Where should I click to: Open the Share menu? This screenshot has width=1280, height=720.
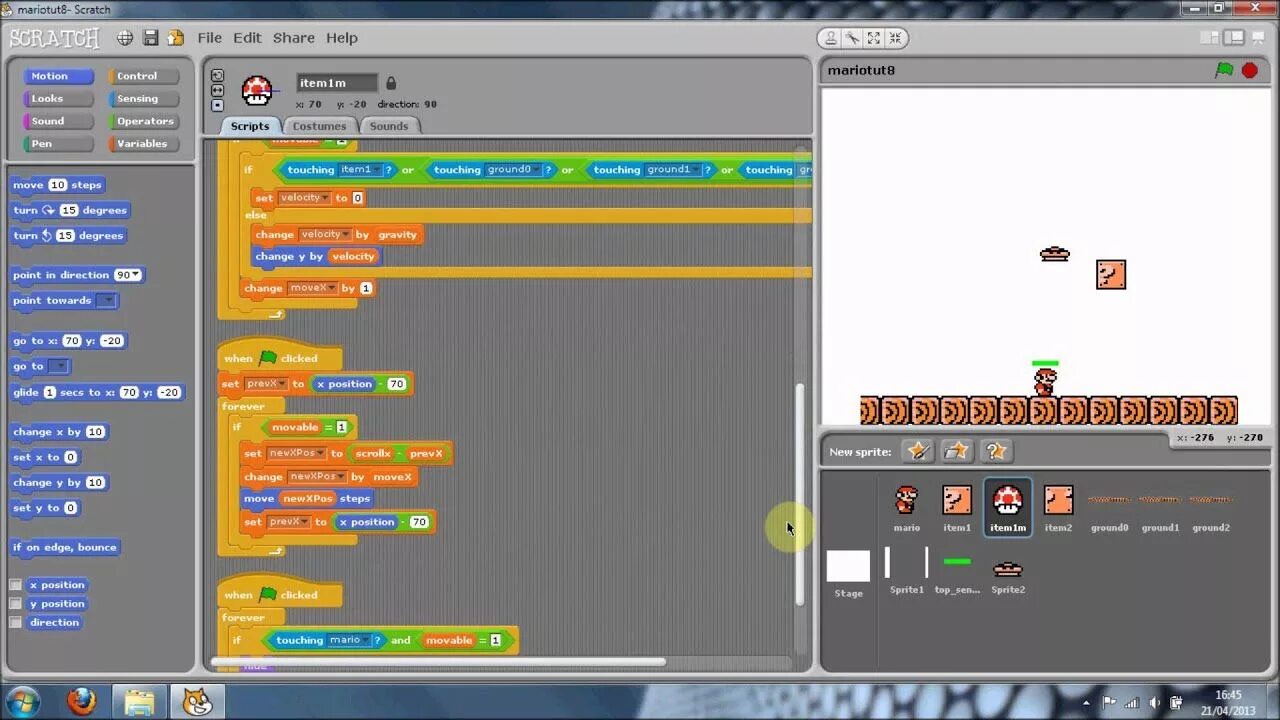(x=294, y=38)
